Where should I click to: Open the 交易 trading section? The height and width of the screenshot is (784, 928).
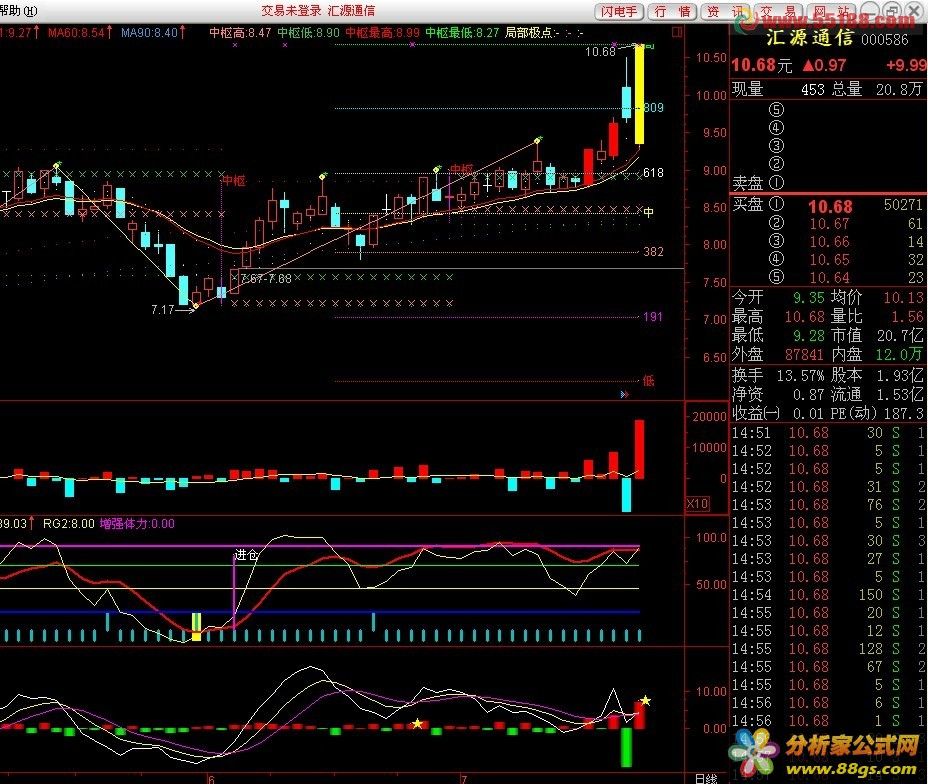tap(778, 11)
